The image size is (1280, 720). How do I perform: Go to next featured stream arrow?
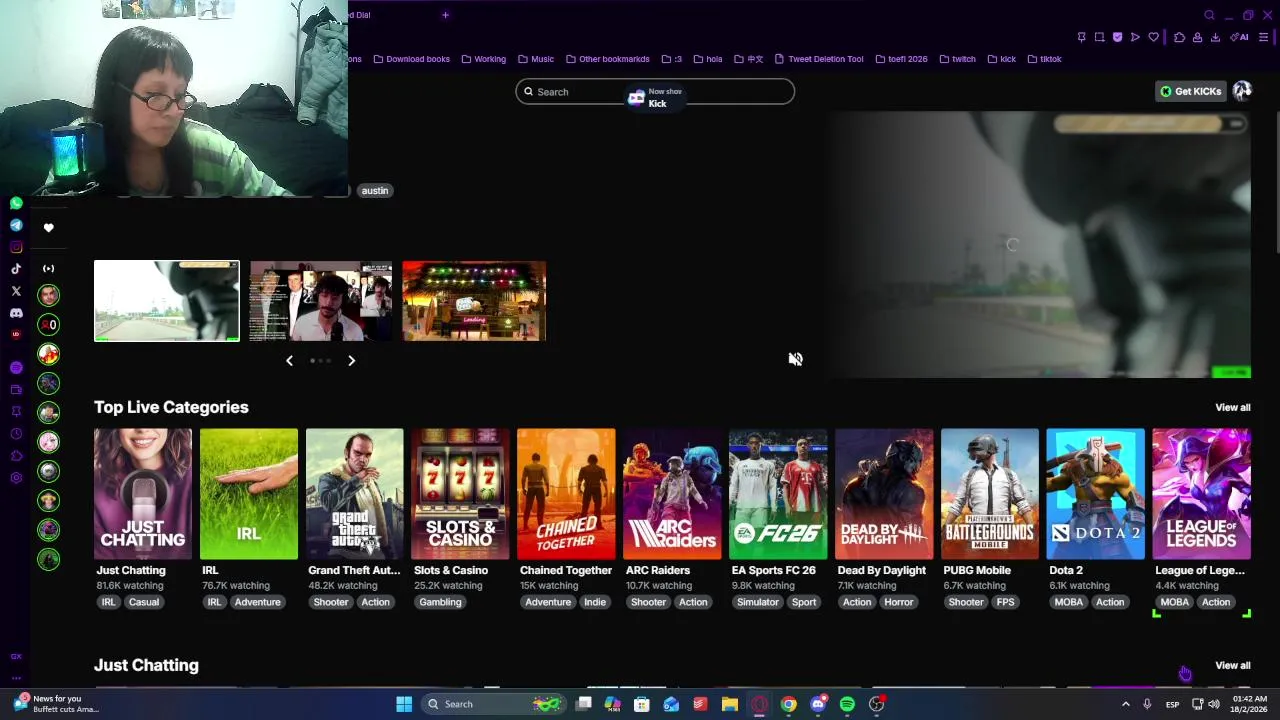pos(351,360)
